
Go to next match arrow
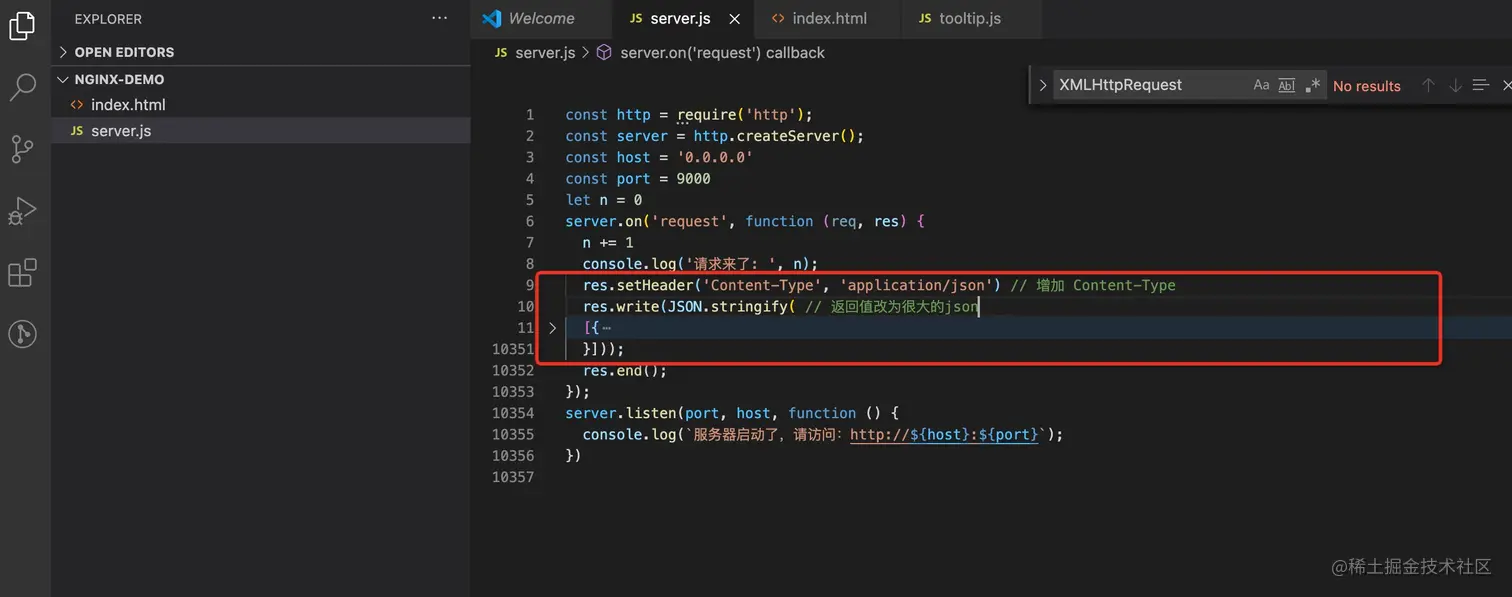[1455, 86]
